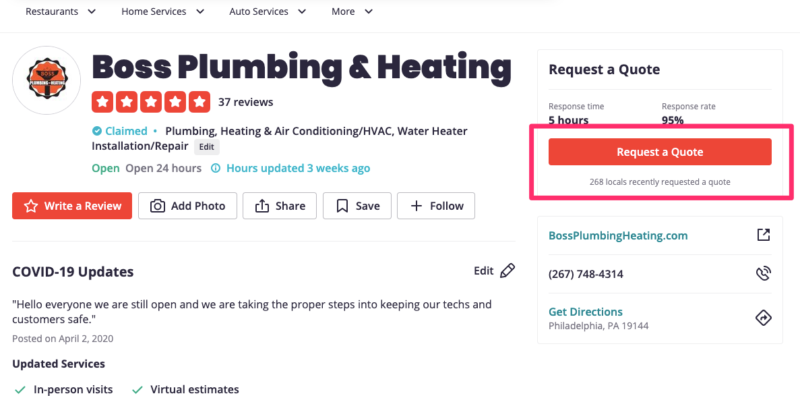Click the Add Photo button
Image resolution: width=800 pixels, height=396 pixels.
[x=187, y=206]
